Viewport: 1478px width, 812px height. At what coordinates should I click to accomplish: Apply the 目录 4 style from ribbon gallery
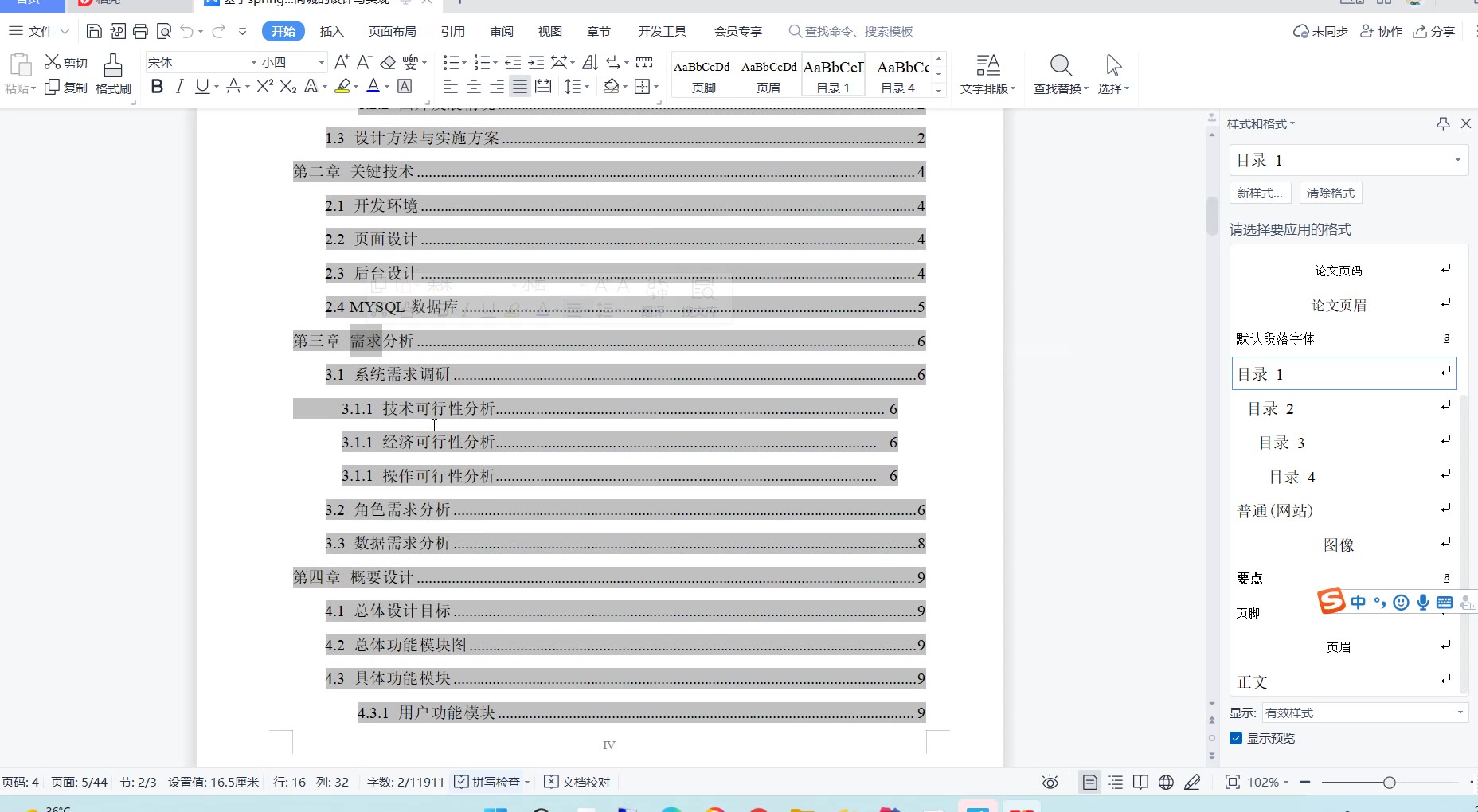coord(898,76)
